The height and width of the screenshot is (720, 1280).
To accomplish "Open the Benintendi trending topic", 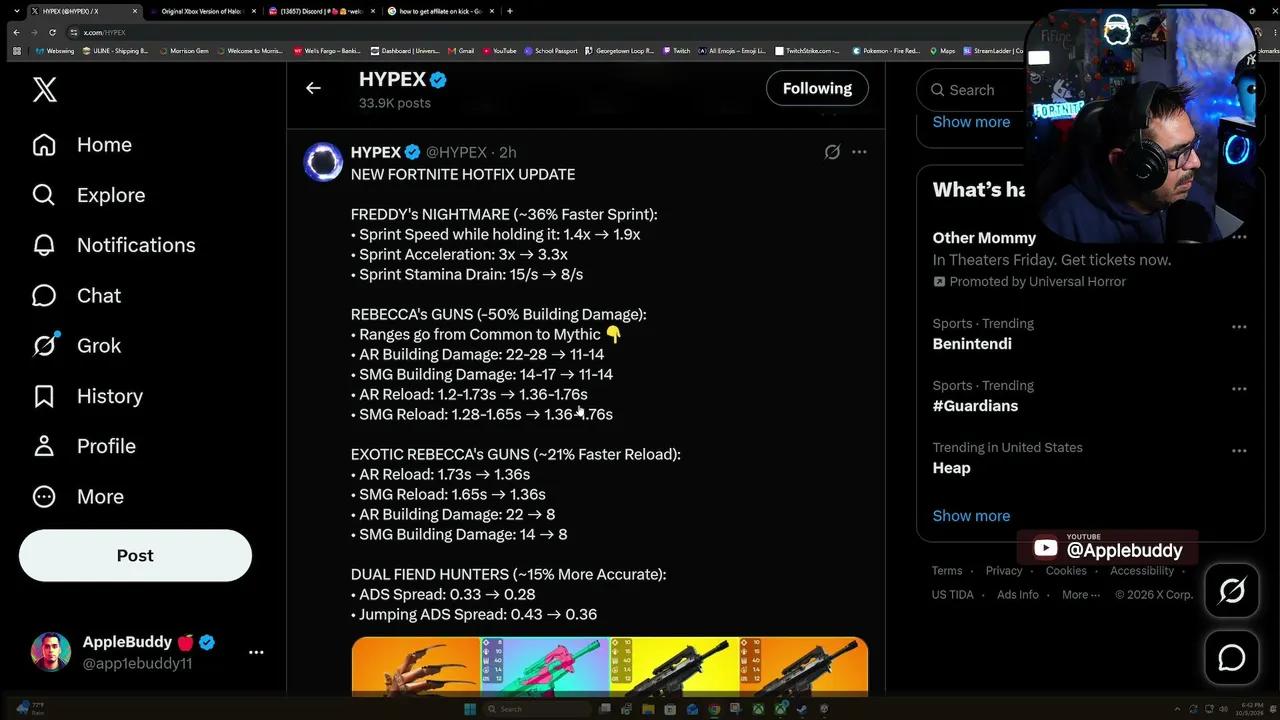I will pyautogui.click(x=972, y=344).
